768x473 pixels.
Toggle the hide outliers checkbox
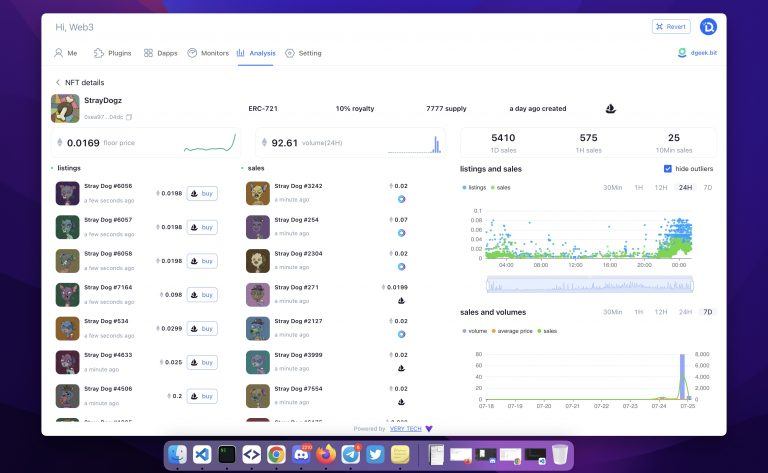(667, 168)
